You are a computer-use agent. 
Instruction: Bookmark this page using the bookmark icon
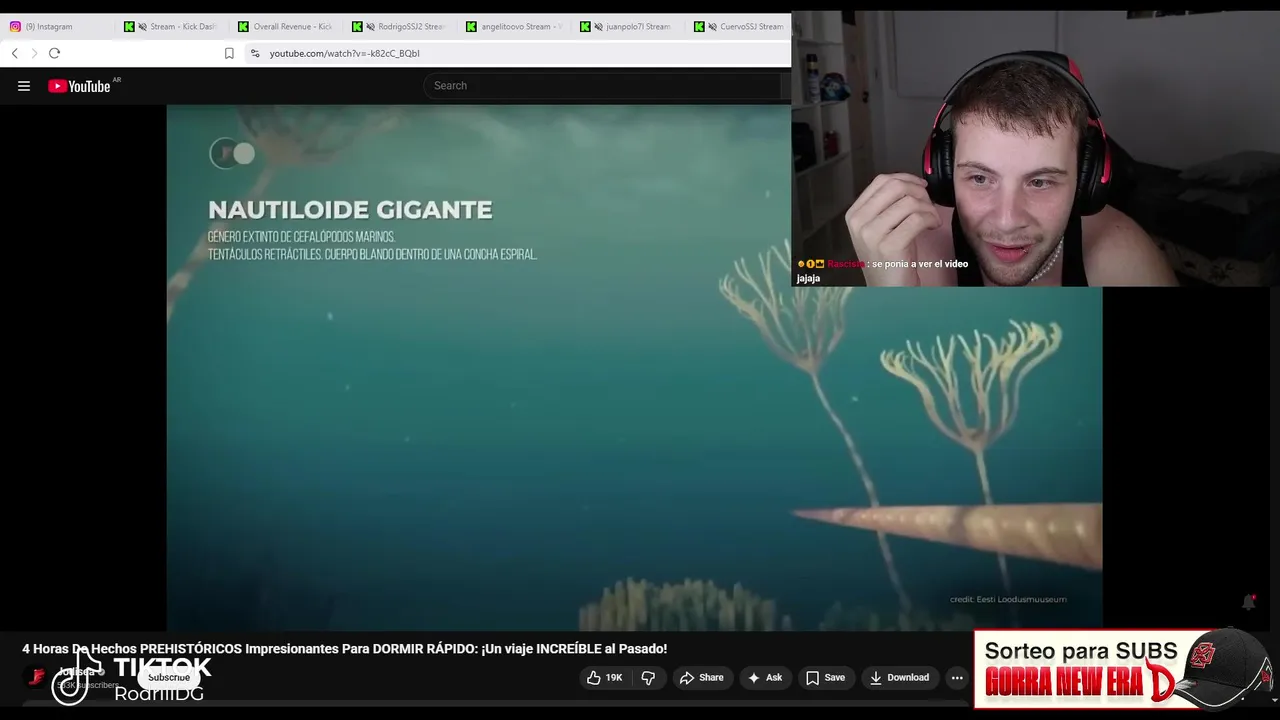coord(229,53)
